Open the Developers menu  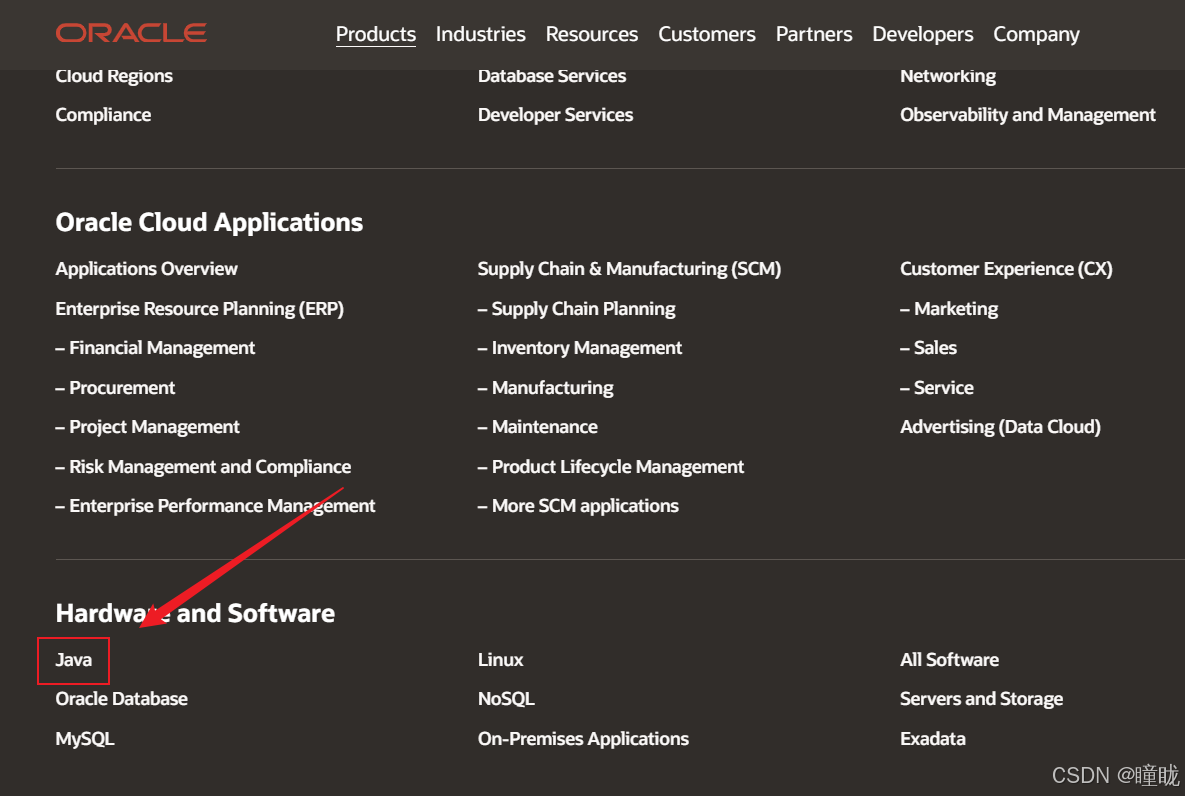[x=923, y=34]
